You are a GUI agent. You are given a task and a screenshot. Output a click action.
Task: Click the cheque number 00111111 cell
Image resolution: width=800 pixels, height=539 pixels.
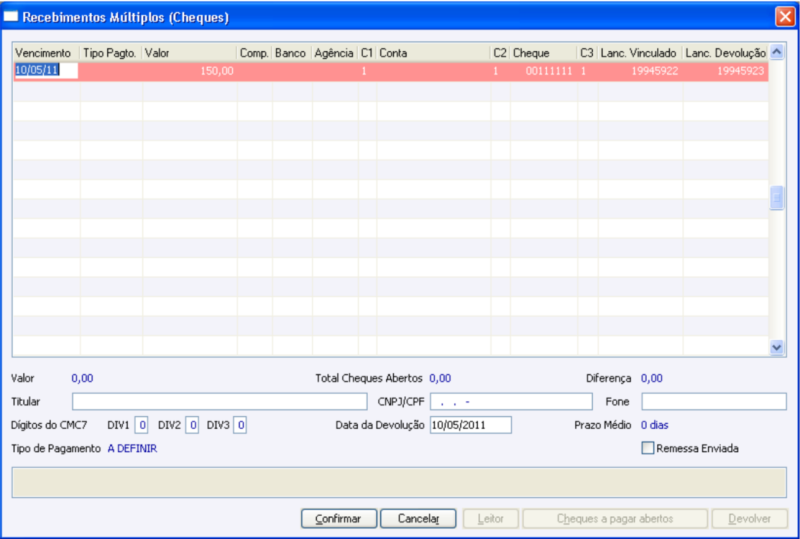pos(544,71)
